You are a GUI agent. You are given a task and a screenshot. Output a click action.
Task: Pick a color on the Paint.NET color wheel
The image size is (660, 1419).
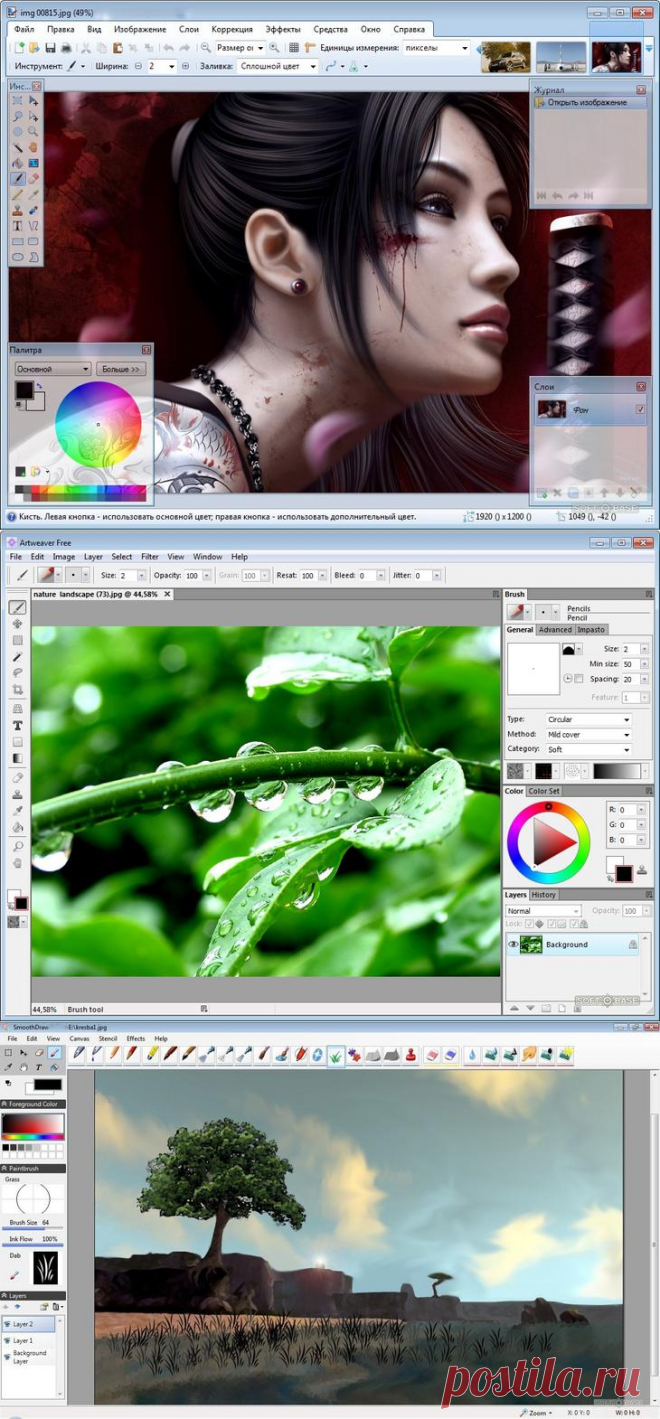[98, 425]
